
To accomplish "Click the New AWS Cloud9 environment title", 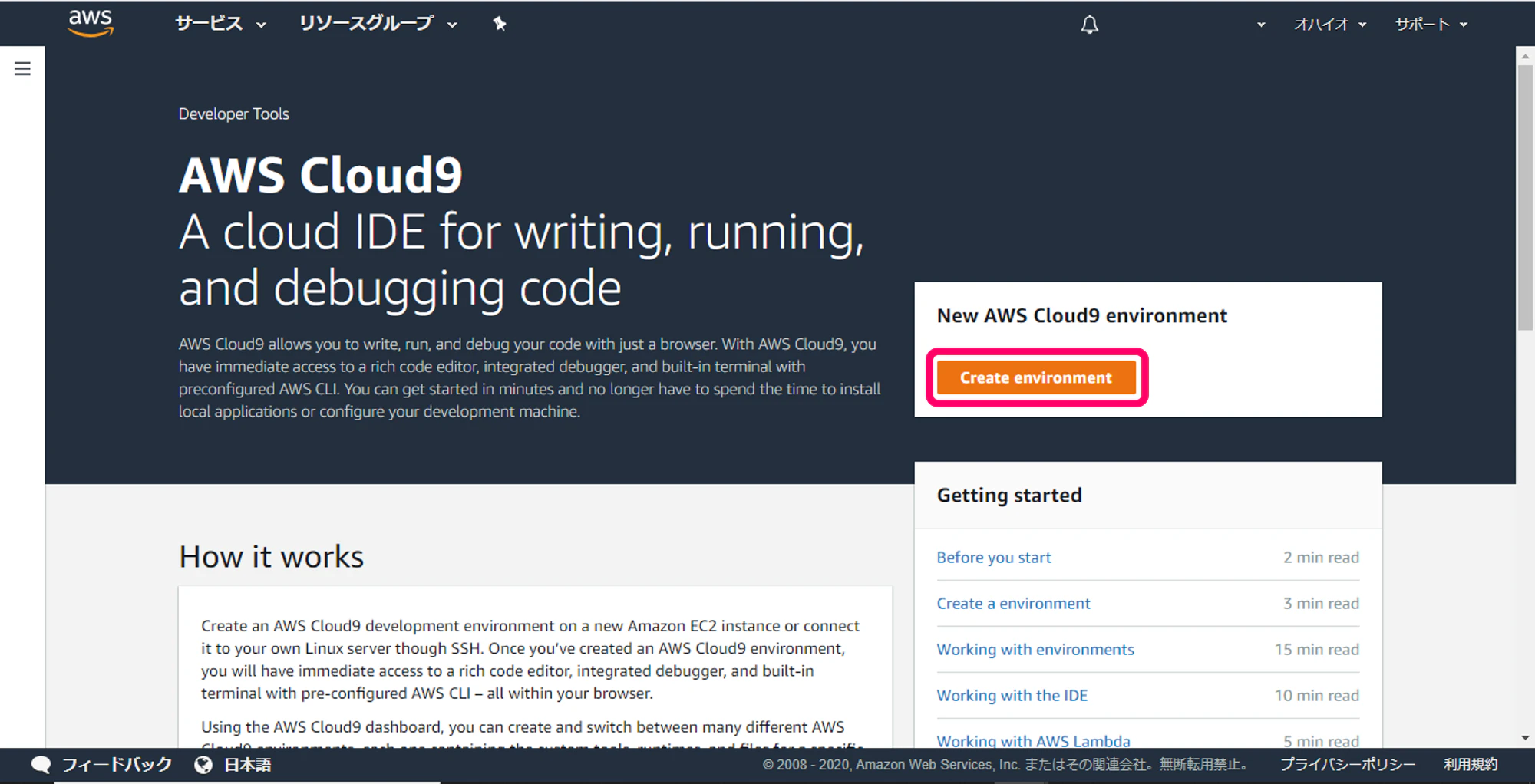I will (x=1082, y=315).
